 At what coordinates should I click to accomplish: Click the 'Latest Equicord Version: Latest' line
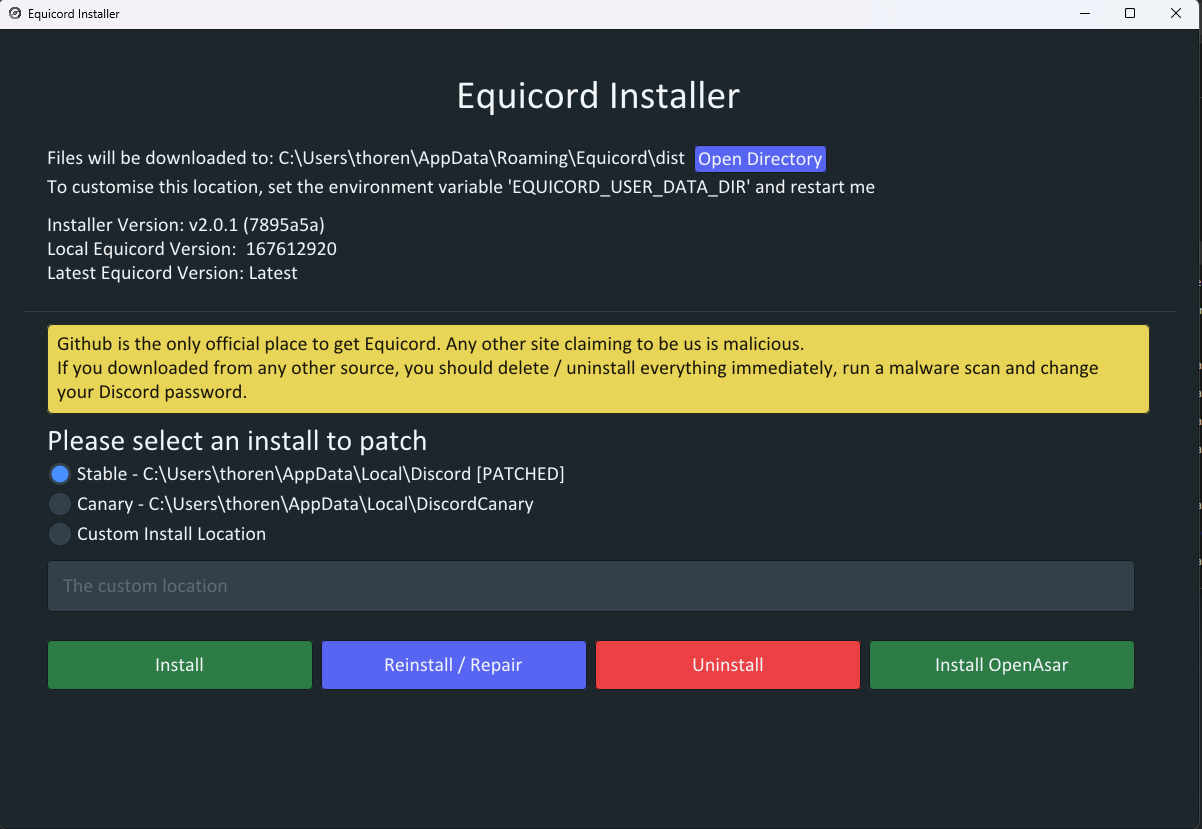172,272
